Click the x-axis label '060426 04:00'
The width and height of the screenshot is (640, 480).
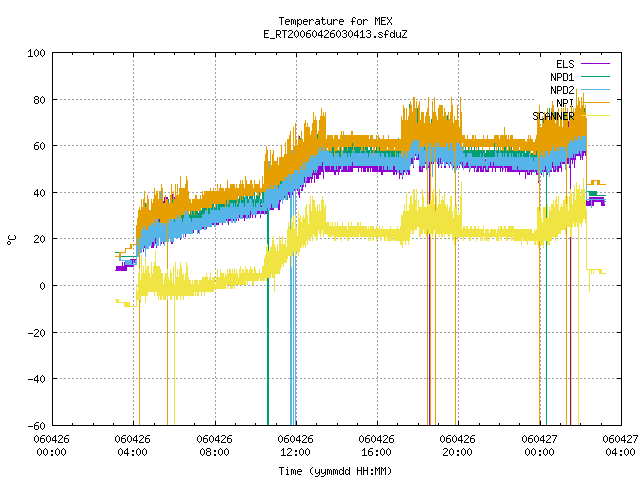tap(133, 446)
